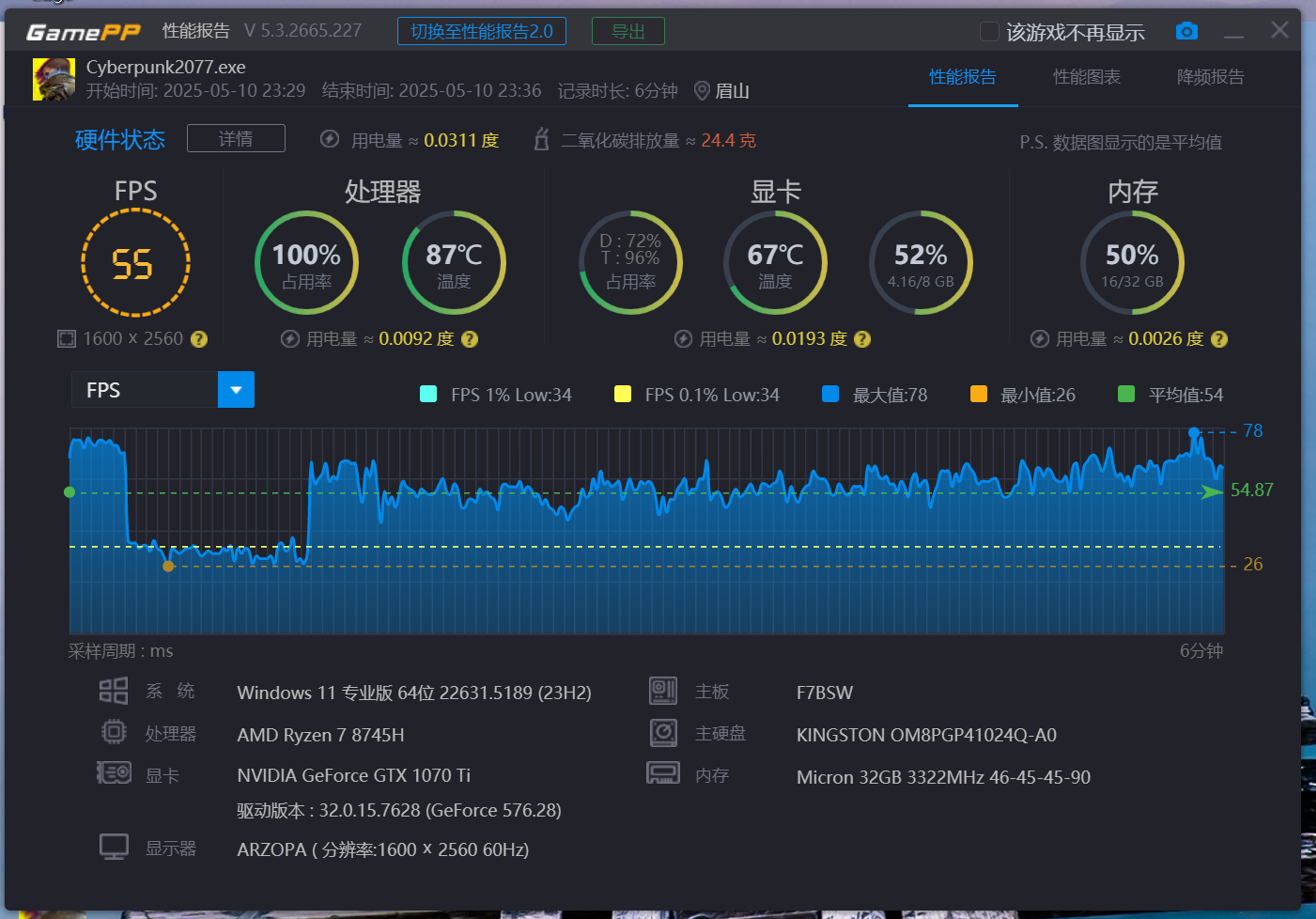This screenshot has height=919, width=1316.
Task: Click the location pin icon beside 眉山
Action: [702, 91]
